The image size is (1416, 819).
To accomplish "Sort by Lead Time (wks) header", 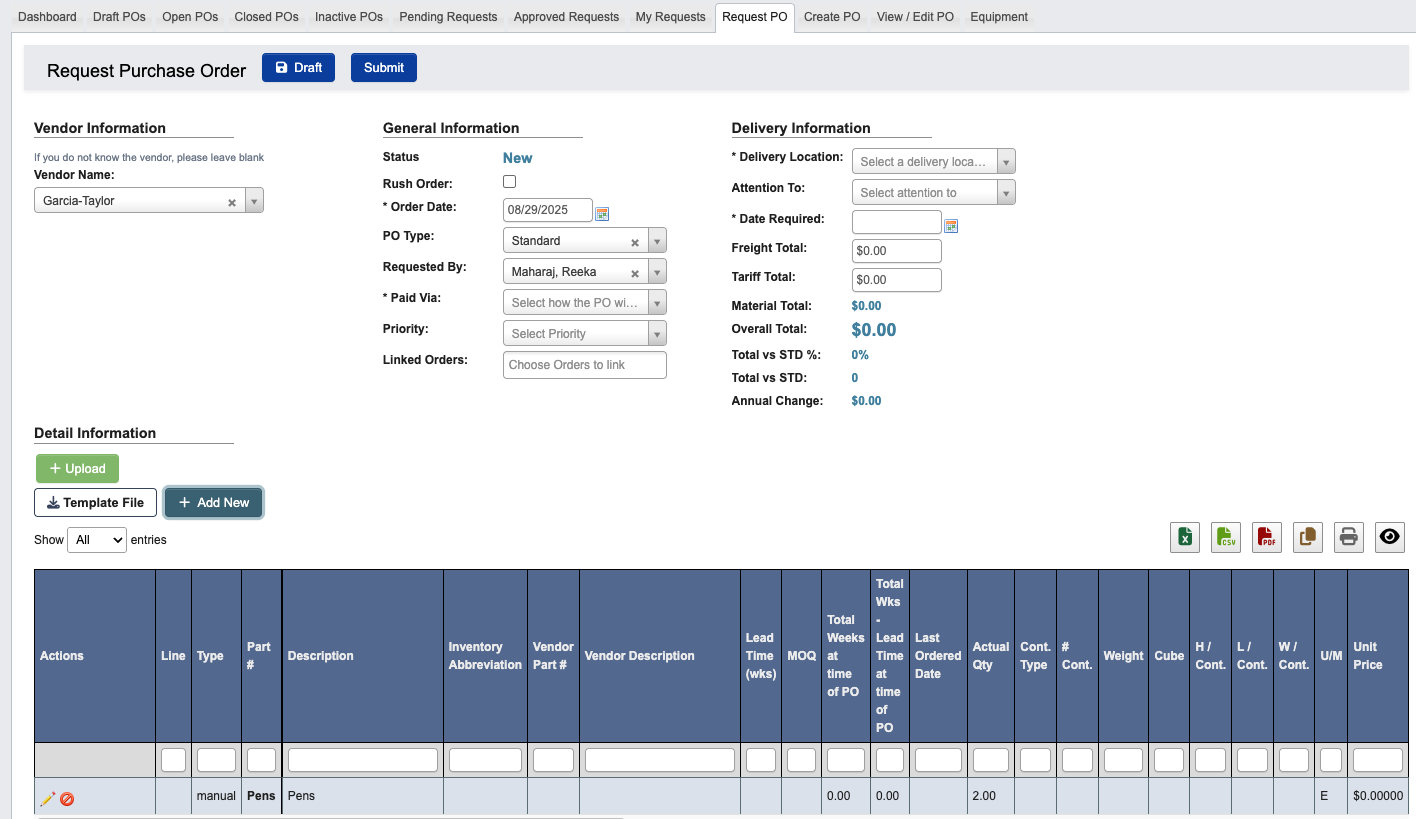I will pyautogui.click(x=760, y=656).
